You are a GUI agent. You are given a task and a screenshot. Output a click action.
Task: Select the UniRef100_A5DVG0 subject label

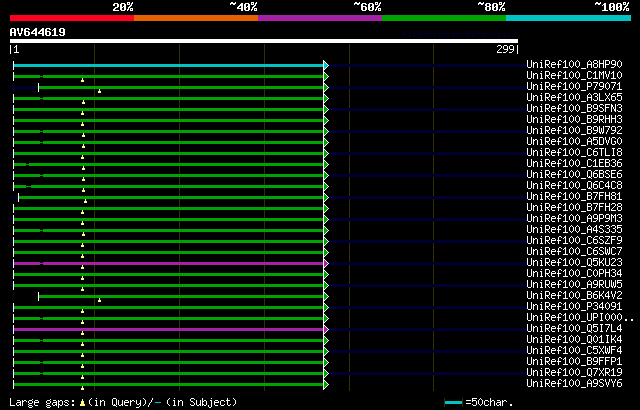[x=574, y=142]
